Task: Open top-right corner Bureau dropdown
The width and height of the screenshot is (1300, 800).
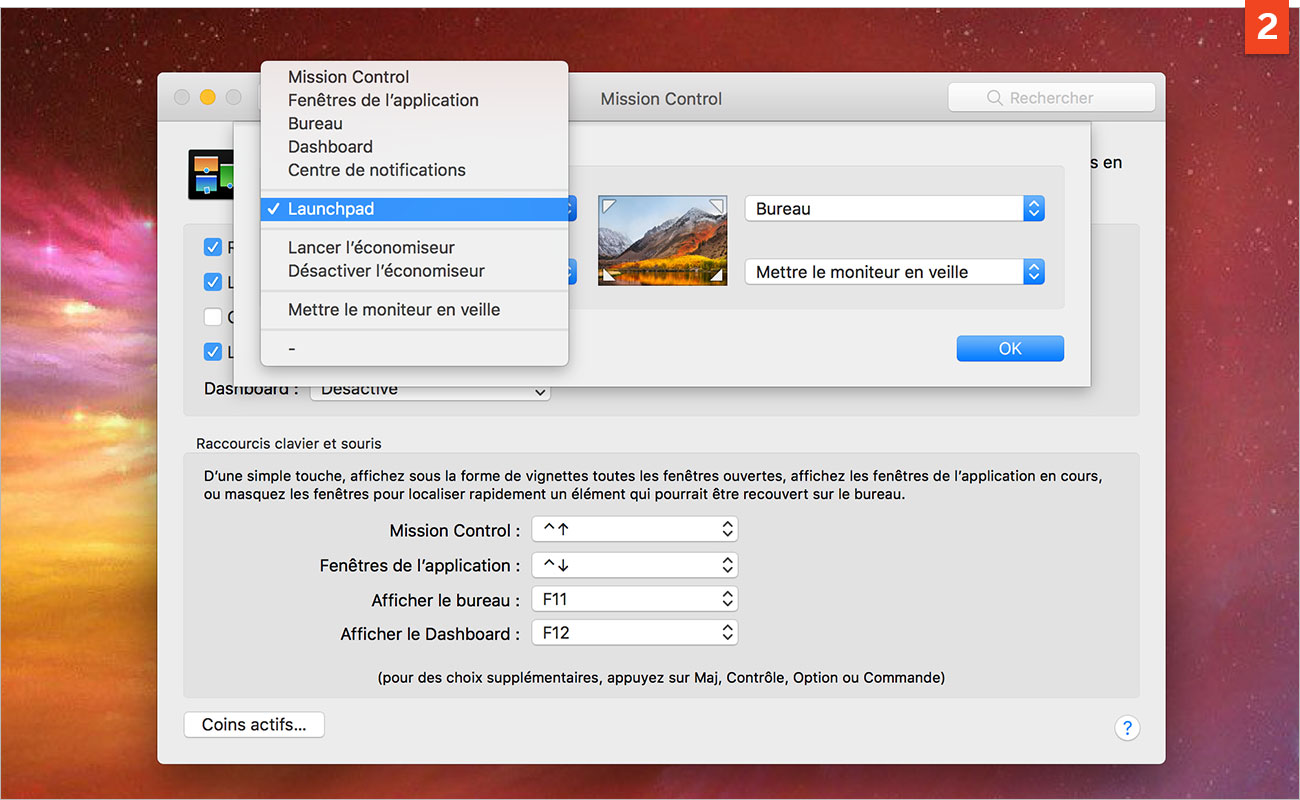Action: (895, 209)
